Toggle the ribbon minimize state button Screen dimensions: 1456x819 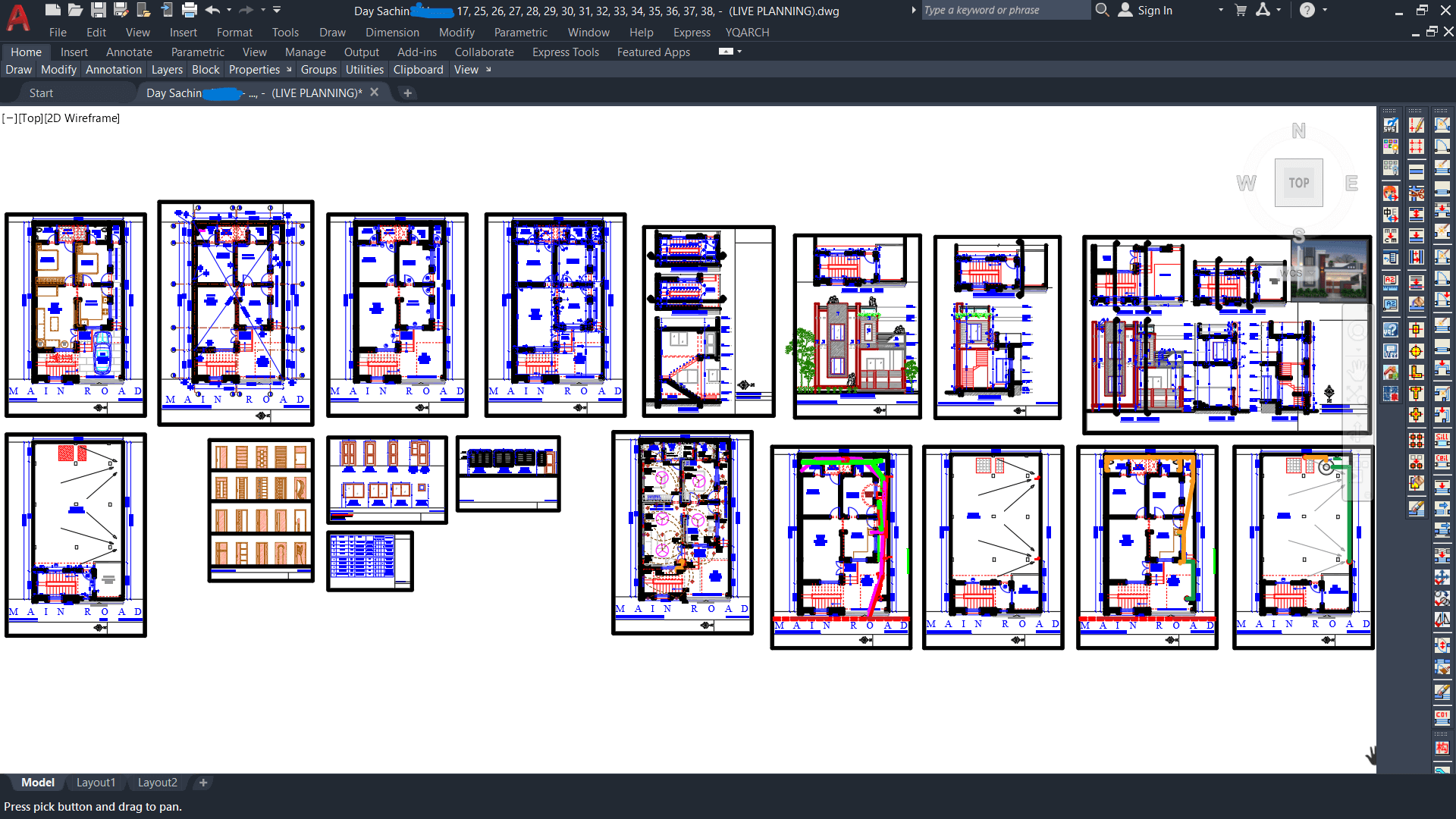[726, 52]
